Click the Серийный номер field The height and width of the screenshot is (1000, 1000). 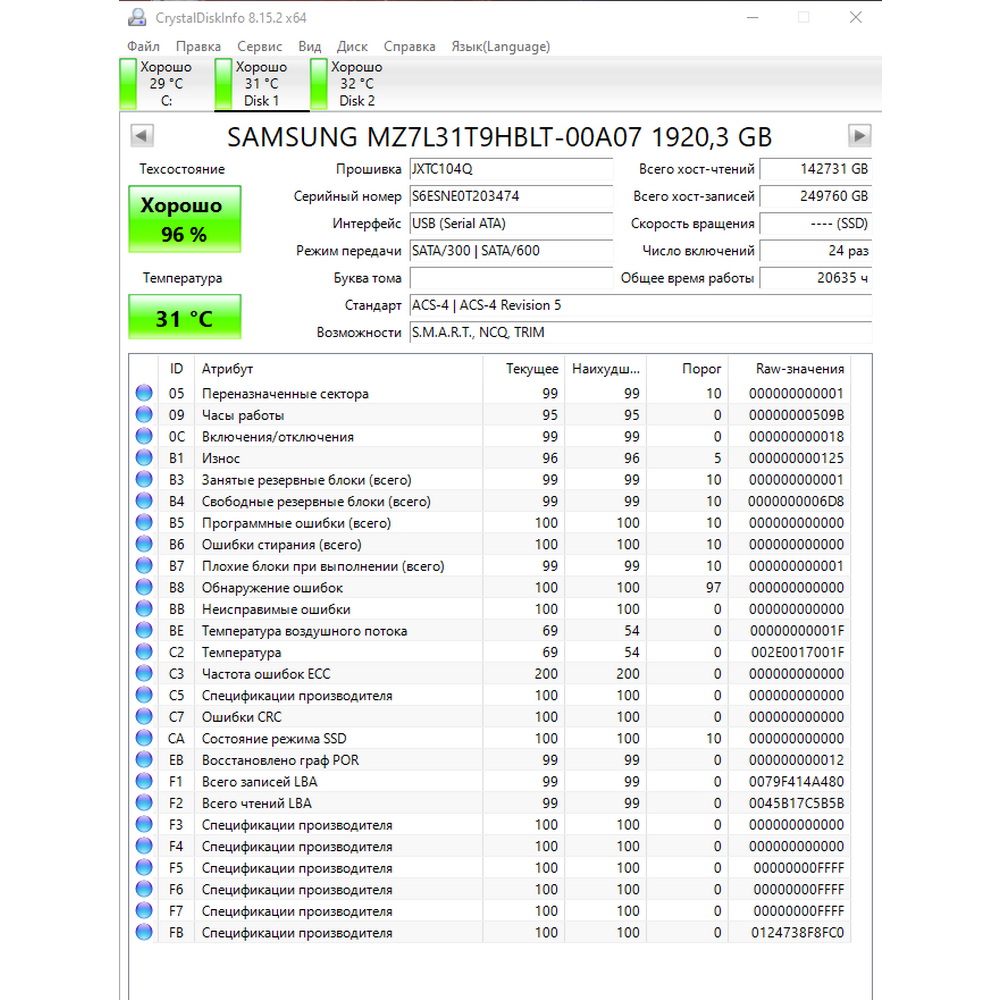(511, 196)
